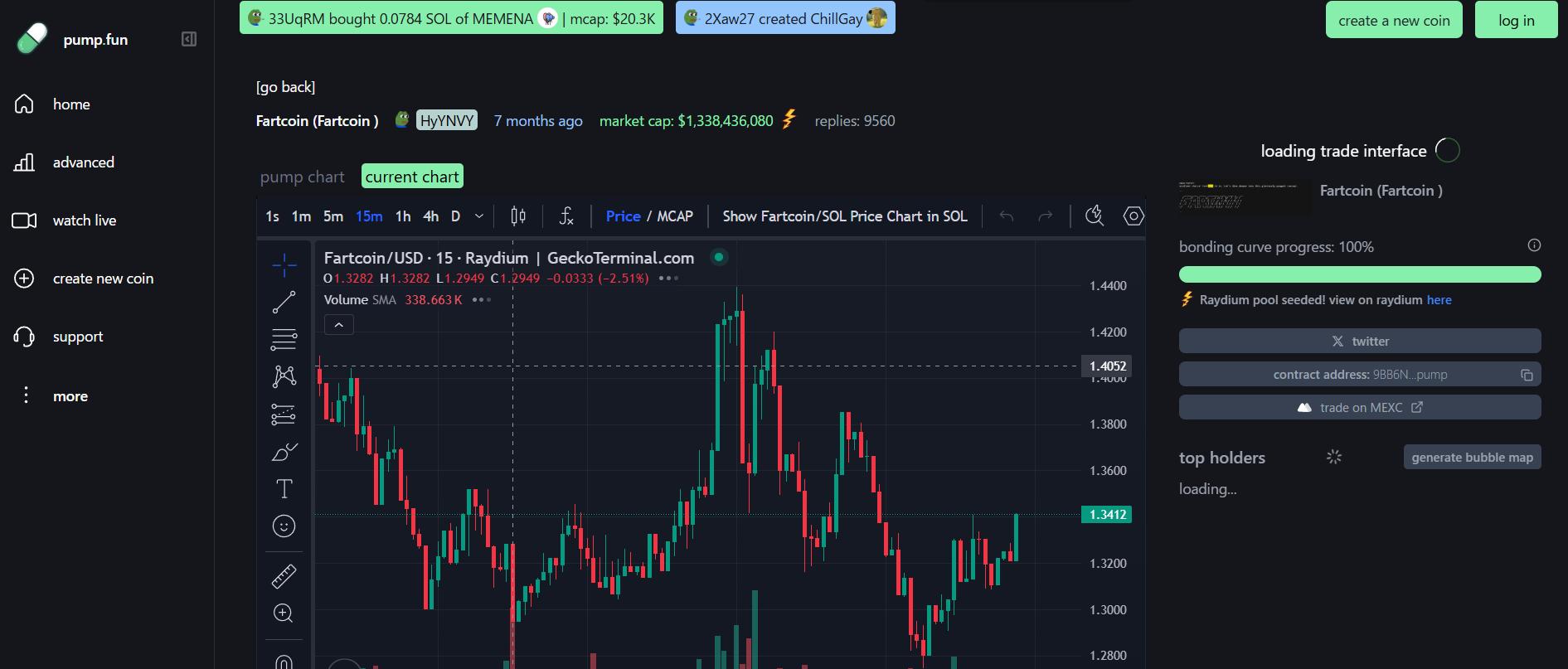Click the replies: 9560 text
Viewport: 1568px width, 669px height.
(855, 121)
